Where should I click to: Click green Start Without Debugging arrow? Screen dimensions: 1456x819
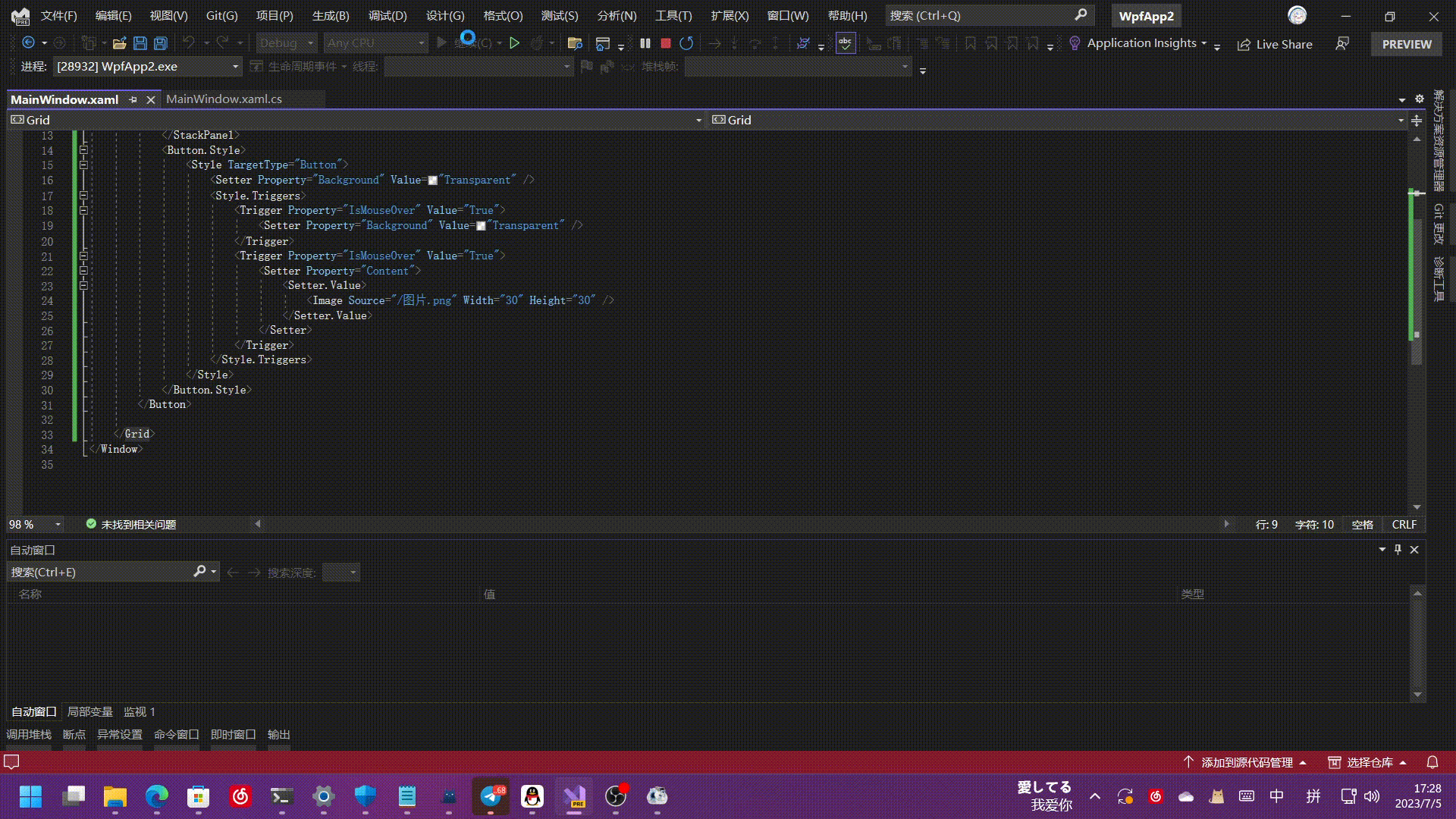tap(514, 43)
